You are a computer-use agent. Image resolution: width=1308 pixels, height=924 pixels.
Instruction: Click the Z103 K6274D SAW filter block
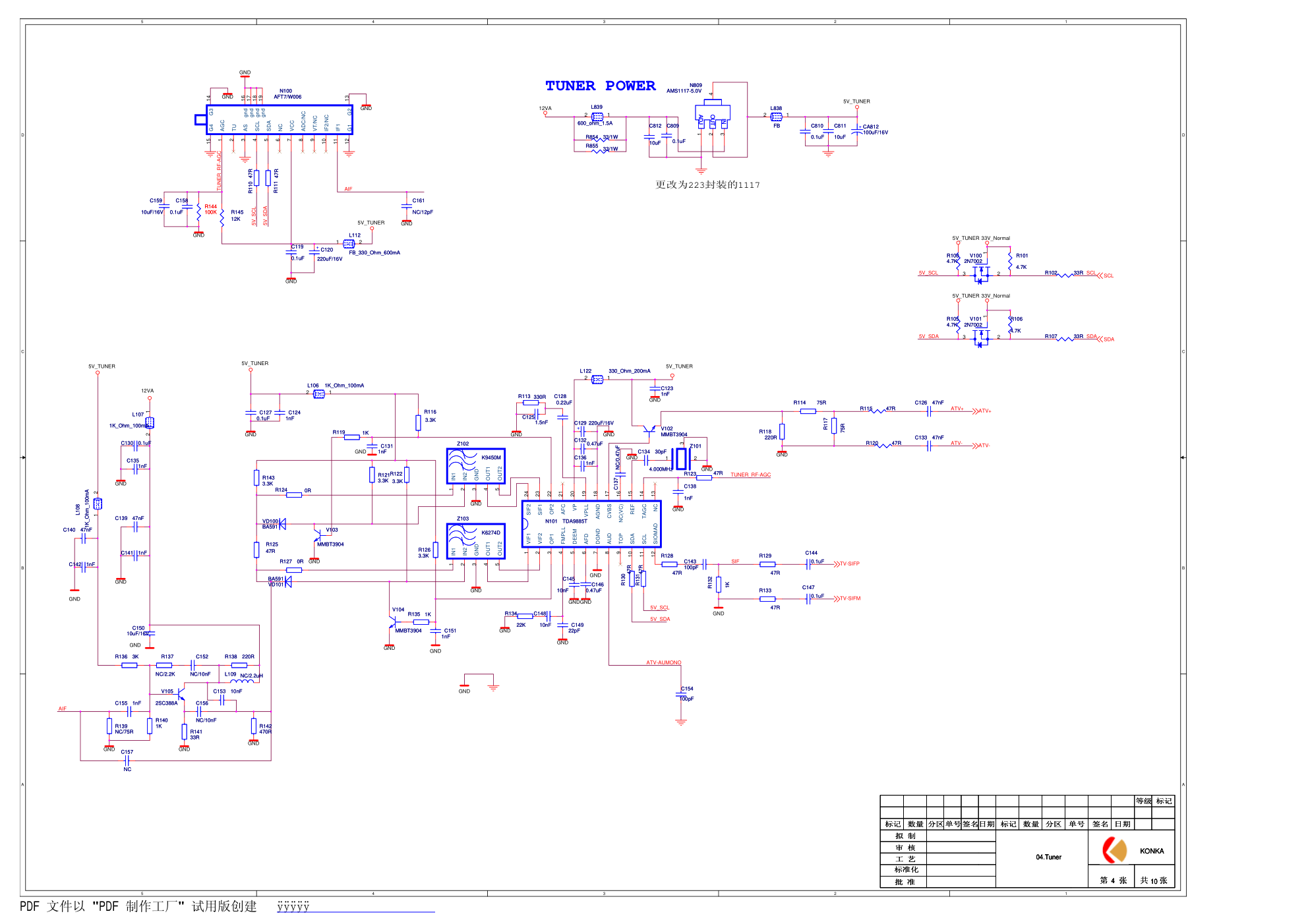476,541
